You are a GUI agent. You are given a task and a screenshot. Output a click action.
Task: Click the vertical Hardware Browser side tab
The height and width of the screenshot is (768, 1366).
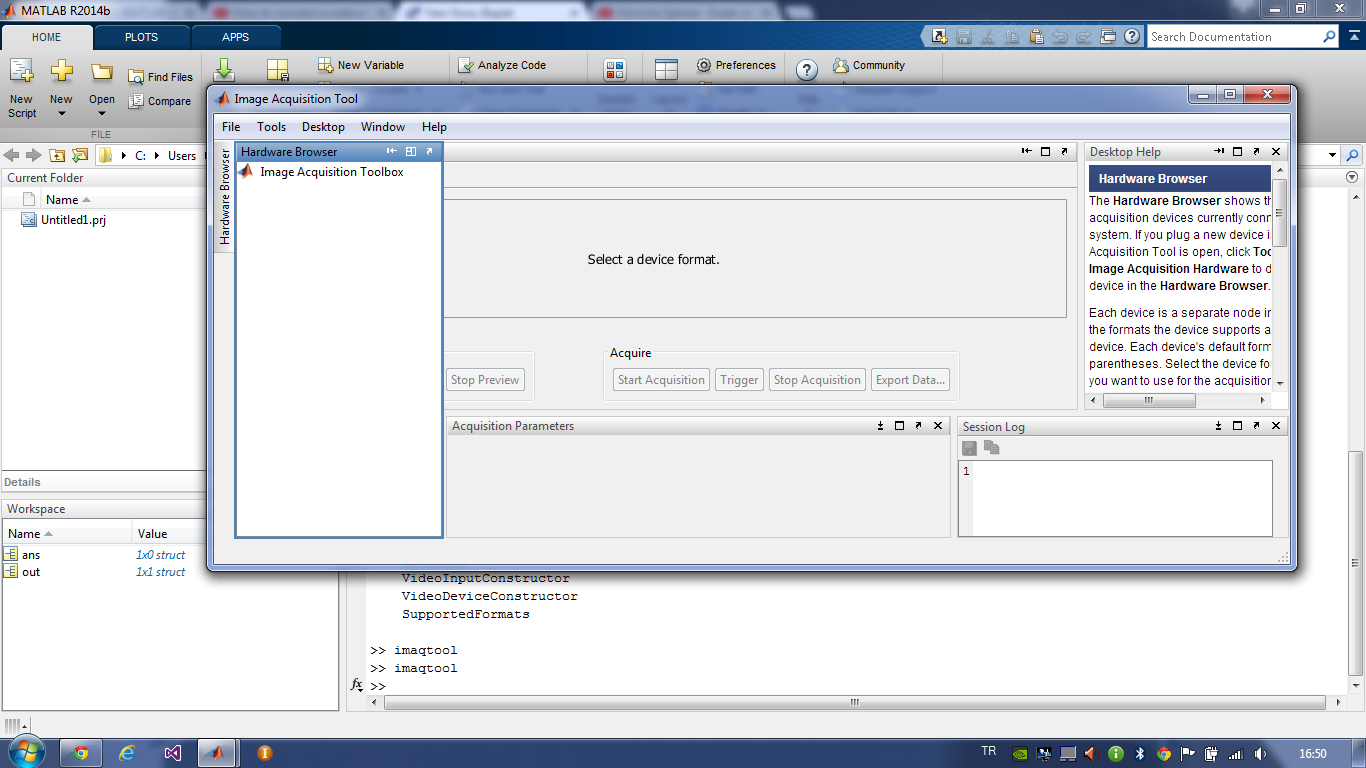click(225, 197)
